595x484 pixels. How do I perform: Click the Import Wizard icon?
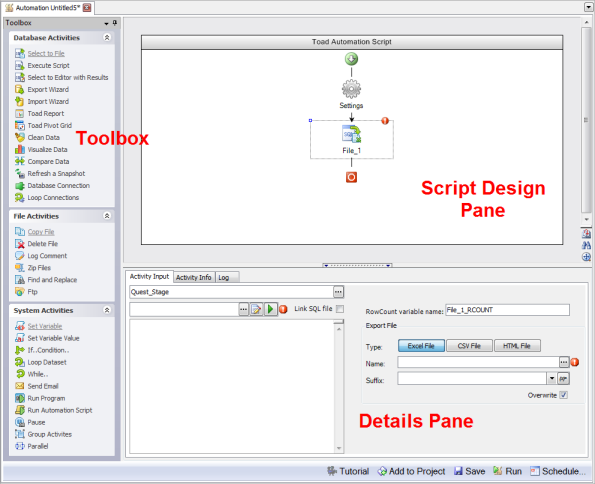click(20, 102)
